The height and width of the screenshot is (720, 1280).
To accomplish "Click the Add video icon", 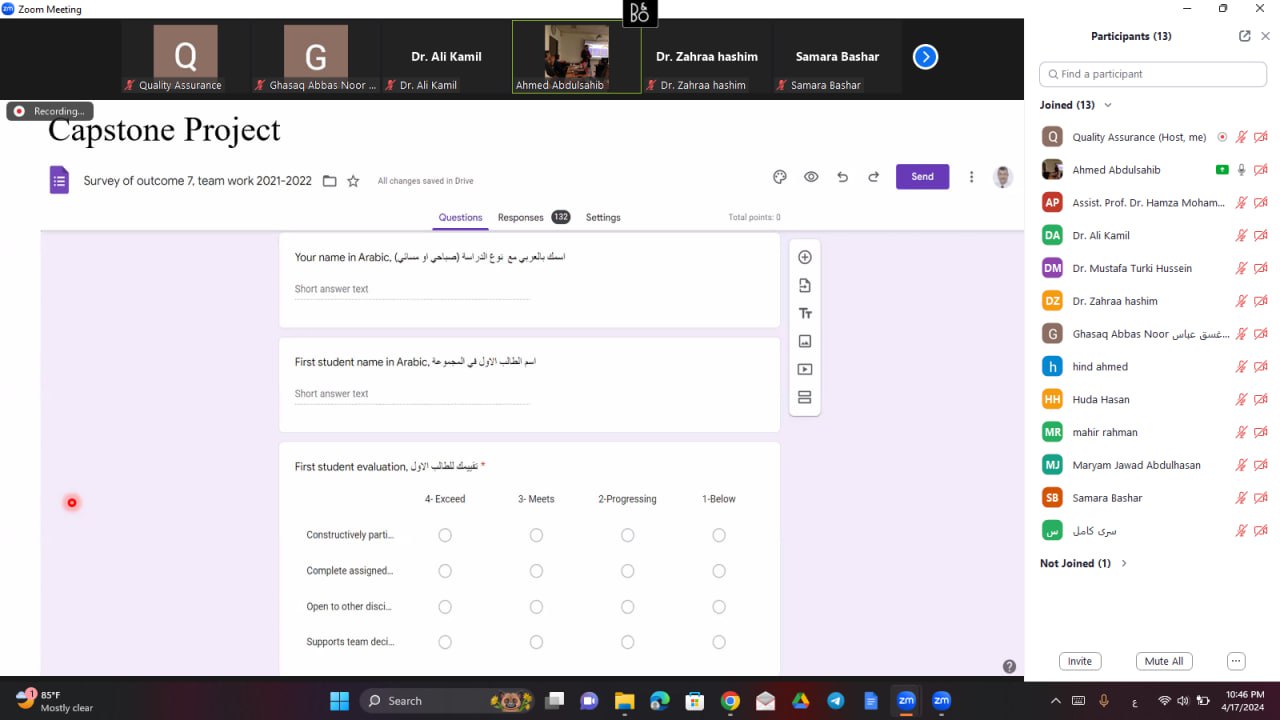I will [x=804, y=369].
